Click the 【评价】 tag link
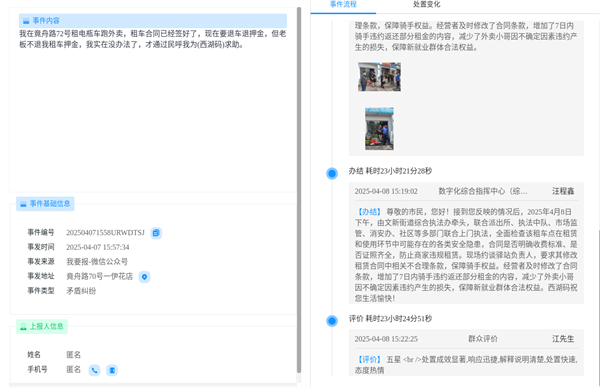Screen dimensions: 600x388 (x=369, y=360)
